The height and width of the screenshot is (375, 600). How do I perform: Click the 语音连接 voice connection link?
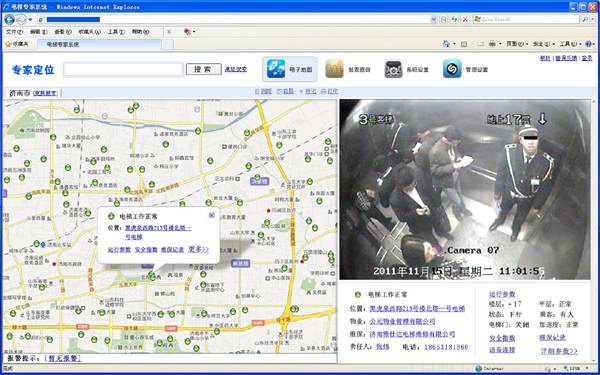[x=502, y=350]
